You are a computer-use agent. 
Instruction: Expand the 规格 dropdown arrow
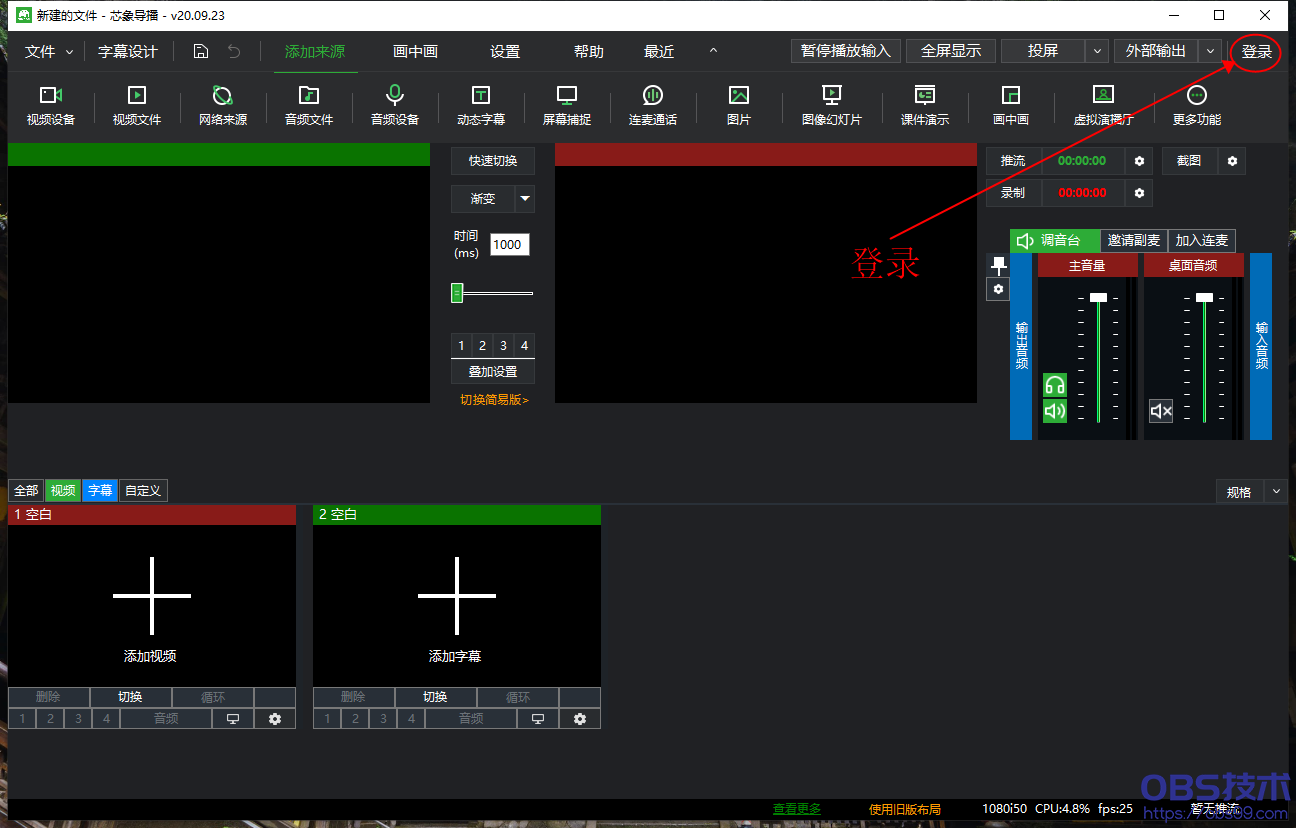click(x=1276, y=491)
